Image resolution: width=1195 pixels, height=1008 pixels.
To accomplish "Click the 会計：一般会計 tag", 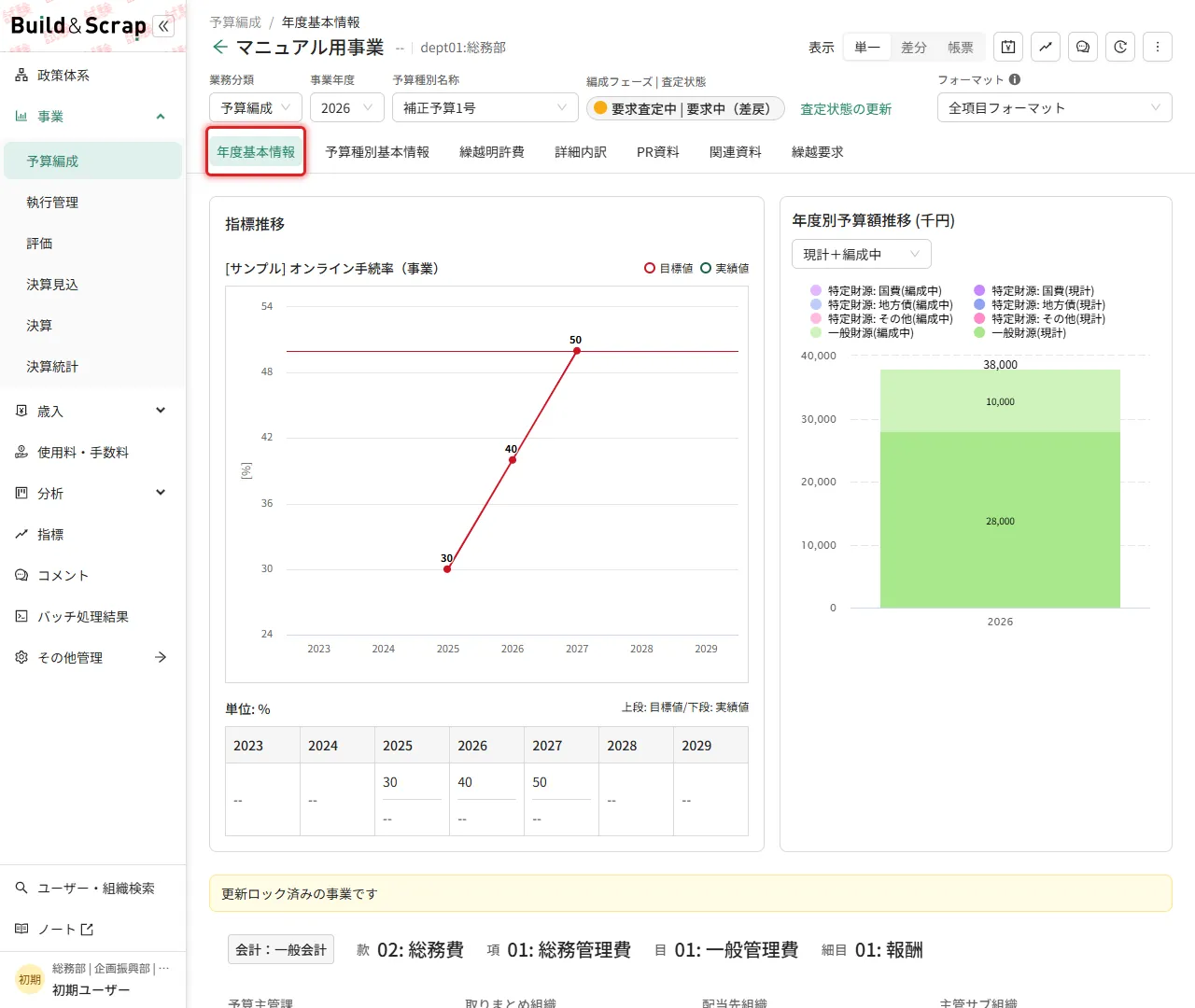I will [x=281, y=950].
